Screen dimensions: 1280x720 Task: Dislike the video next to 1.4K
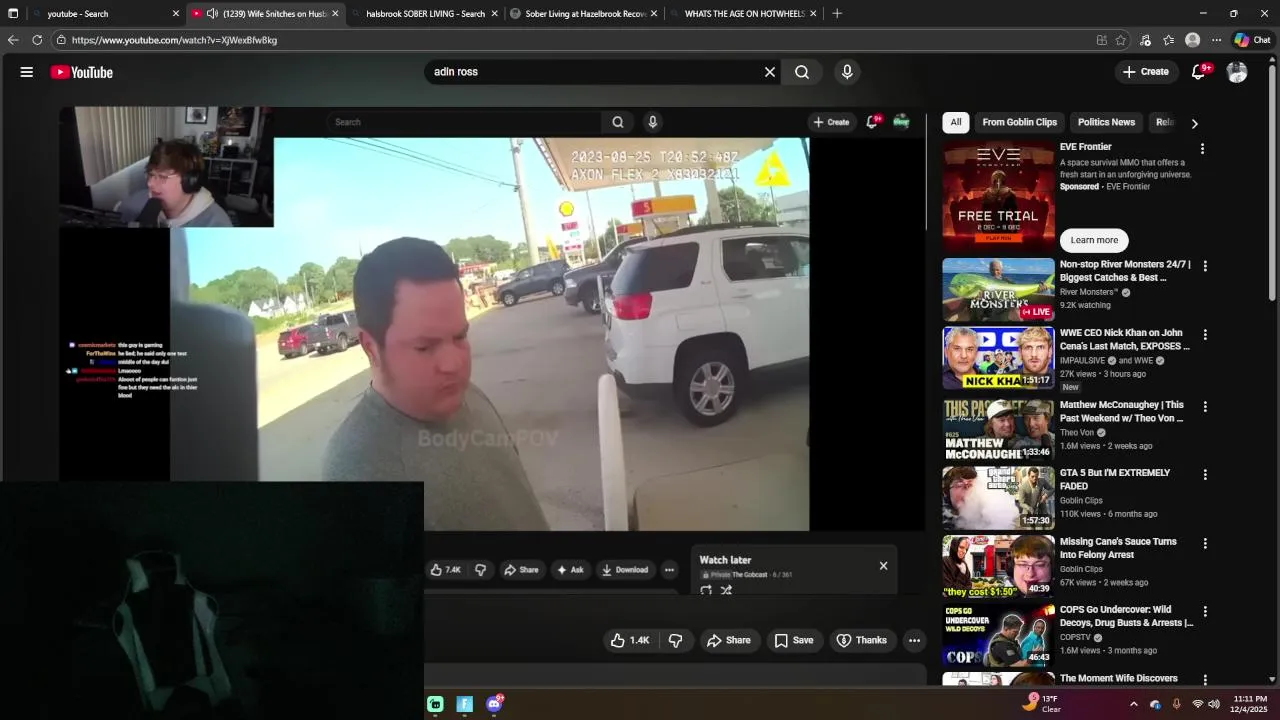tap(676, 640)
